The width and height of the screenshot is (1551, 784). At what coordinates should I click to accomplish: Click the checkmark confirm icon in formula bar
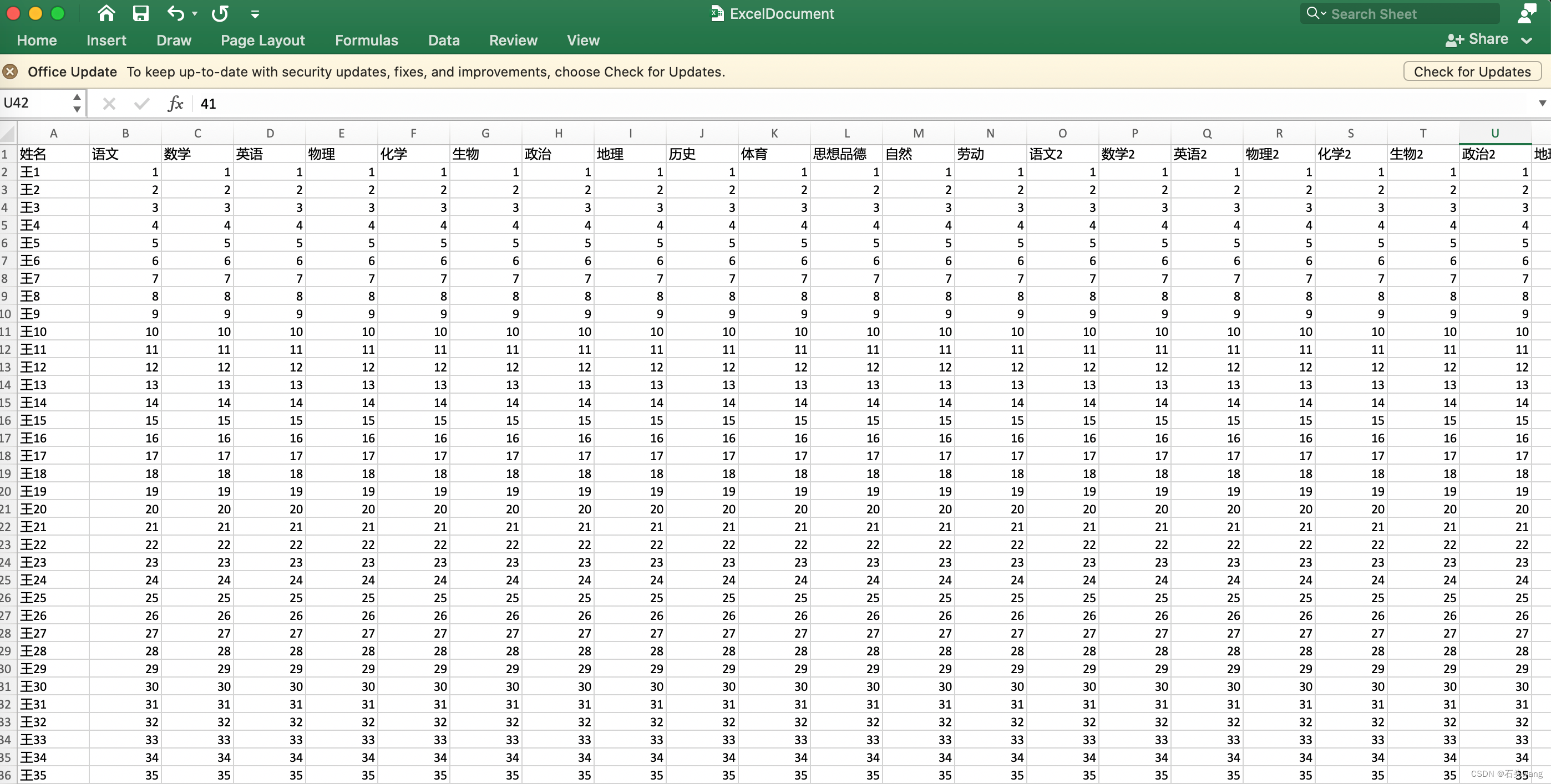[x=141, y=103]
